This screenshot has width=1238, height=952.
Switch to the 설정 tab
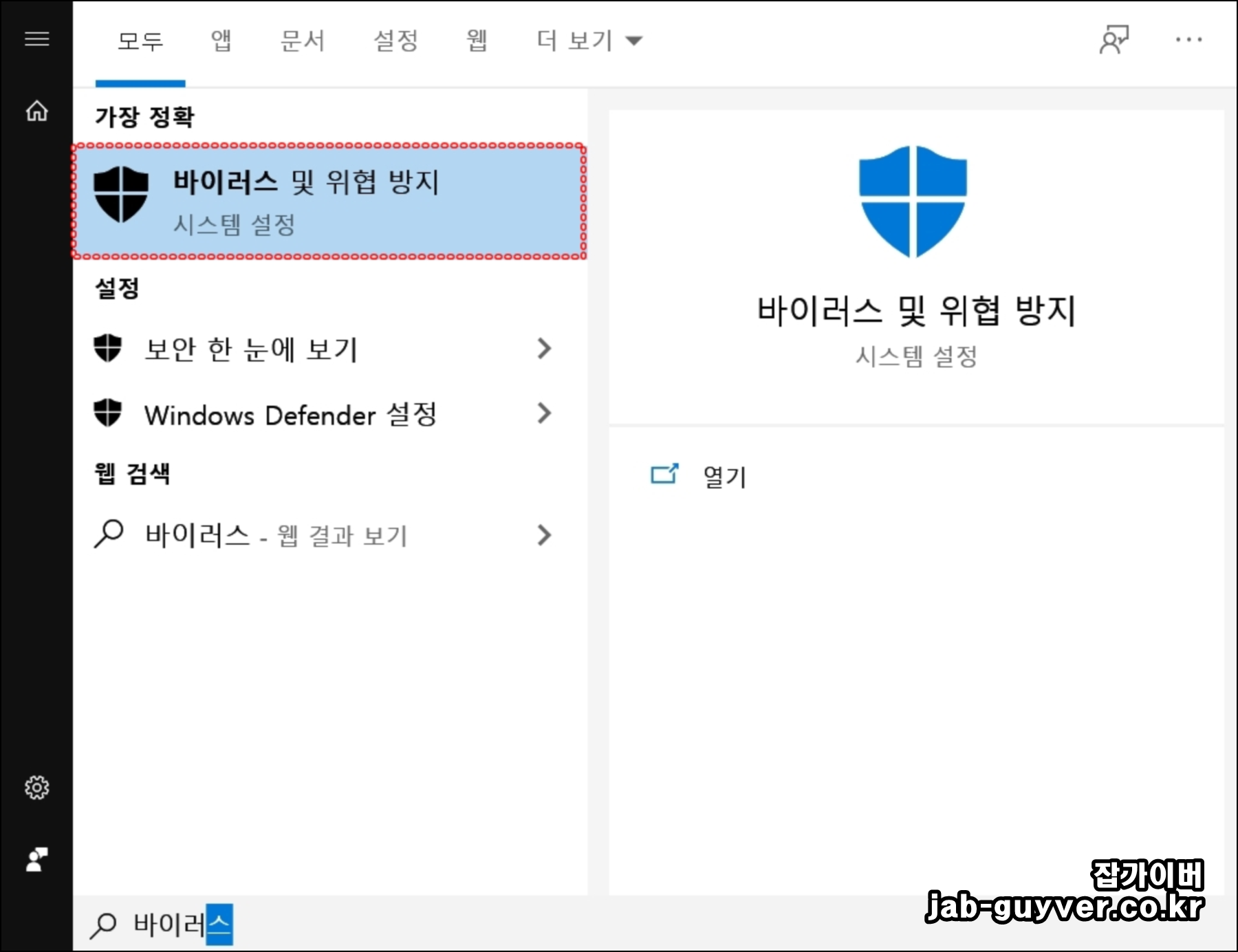point(395,41)
